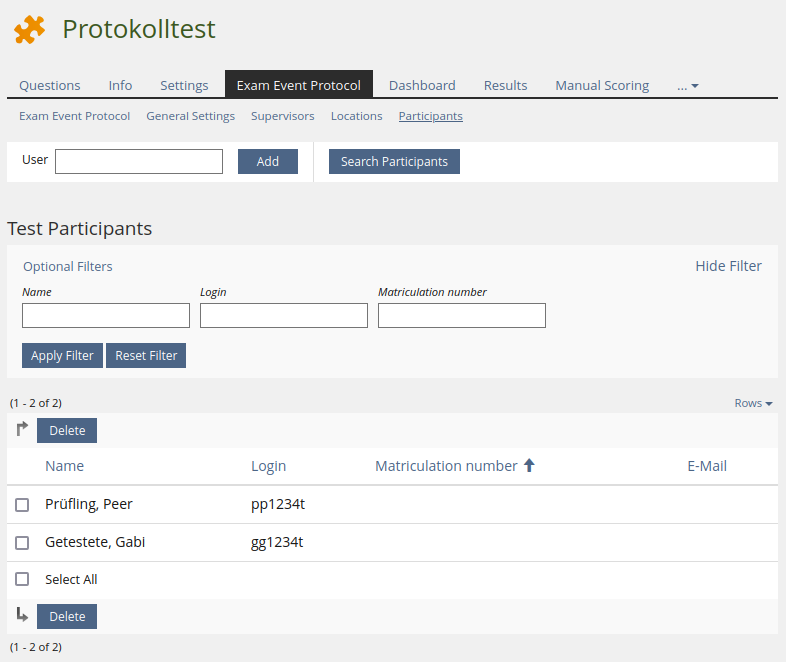Focus the Matriculation number filter field

(x=462, y=316)
